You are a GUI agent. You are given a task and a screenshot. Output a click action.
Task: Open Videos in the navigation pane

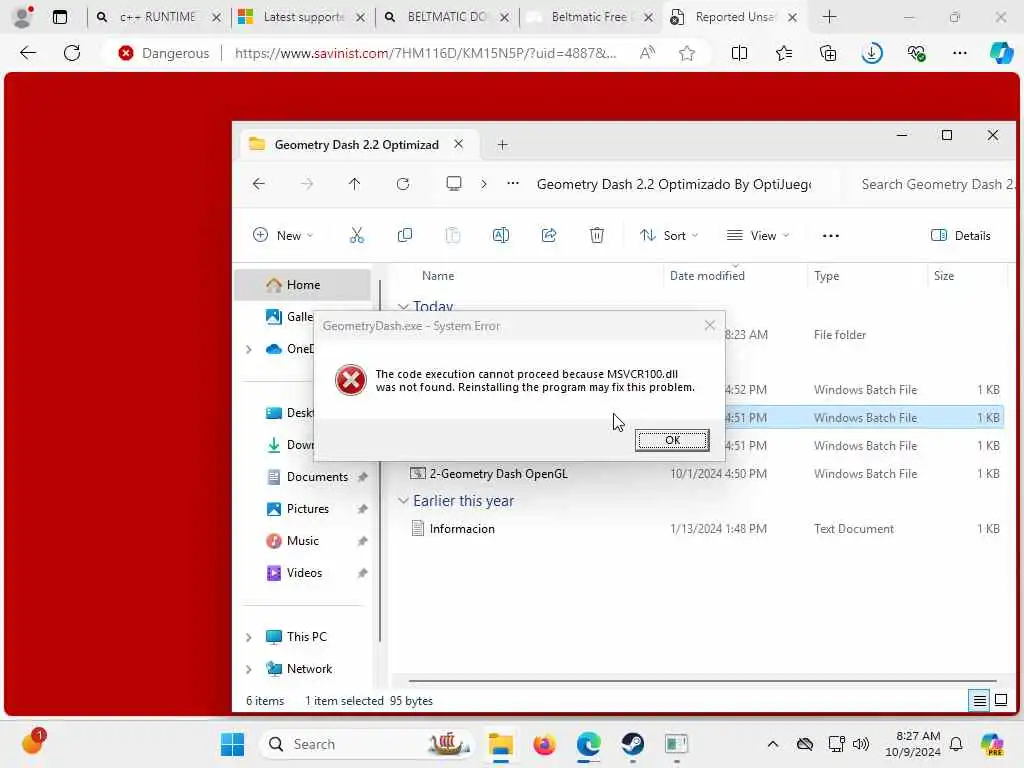click(x=304, y=573)
